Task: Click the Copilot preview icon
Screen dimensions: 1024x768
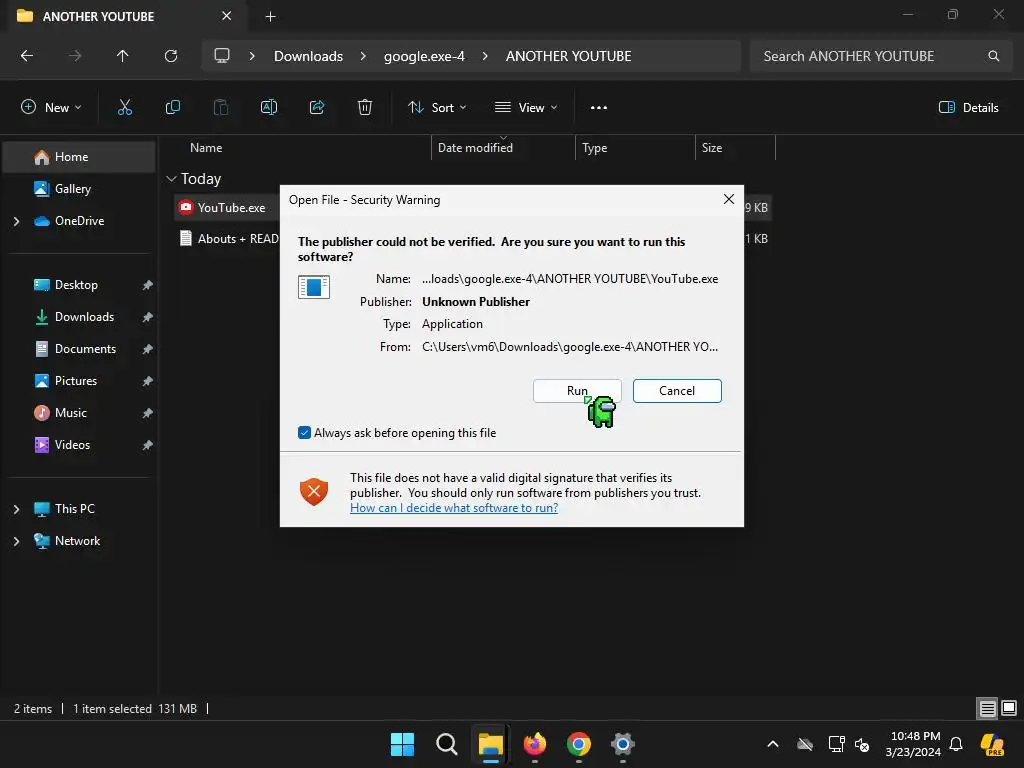Action: (x=993, y=744)
